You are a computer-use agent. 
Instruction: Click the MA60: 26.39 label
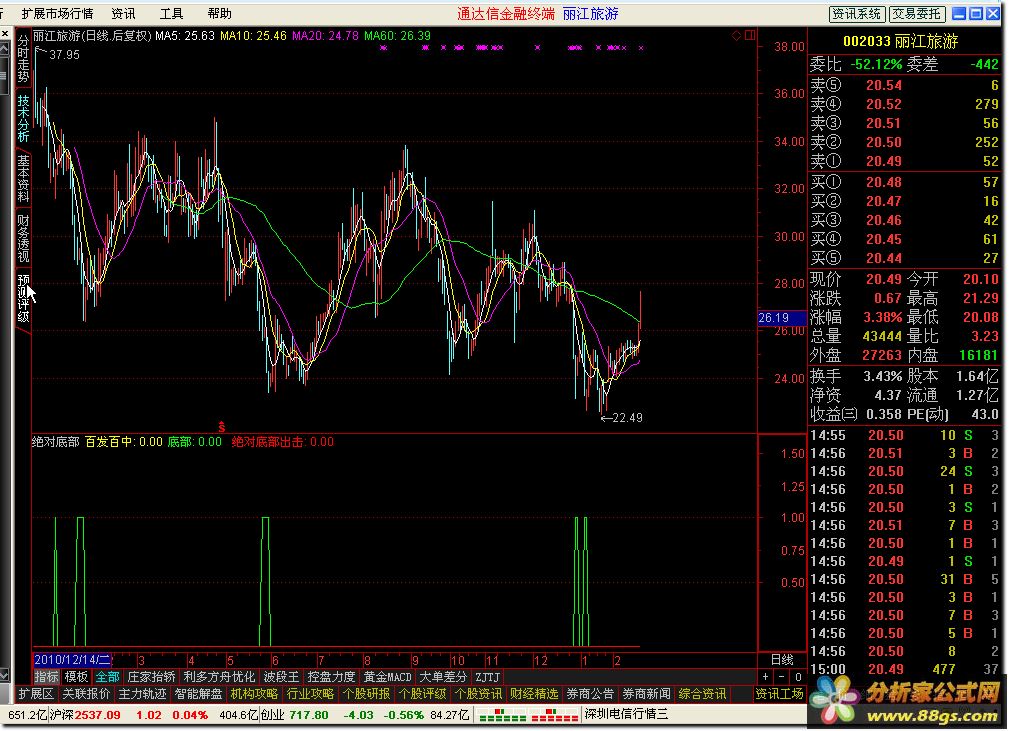[x=397, y=36]
